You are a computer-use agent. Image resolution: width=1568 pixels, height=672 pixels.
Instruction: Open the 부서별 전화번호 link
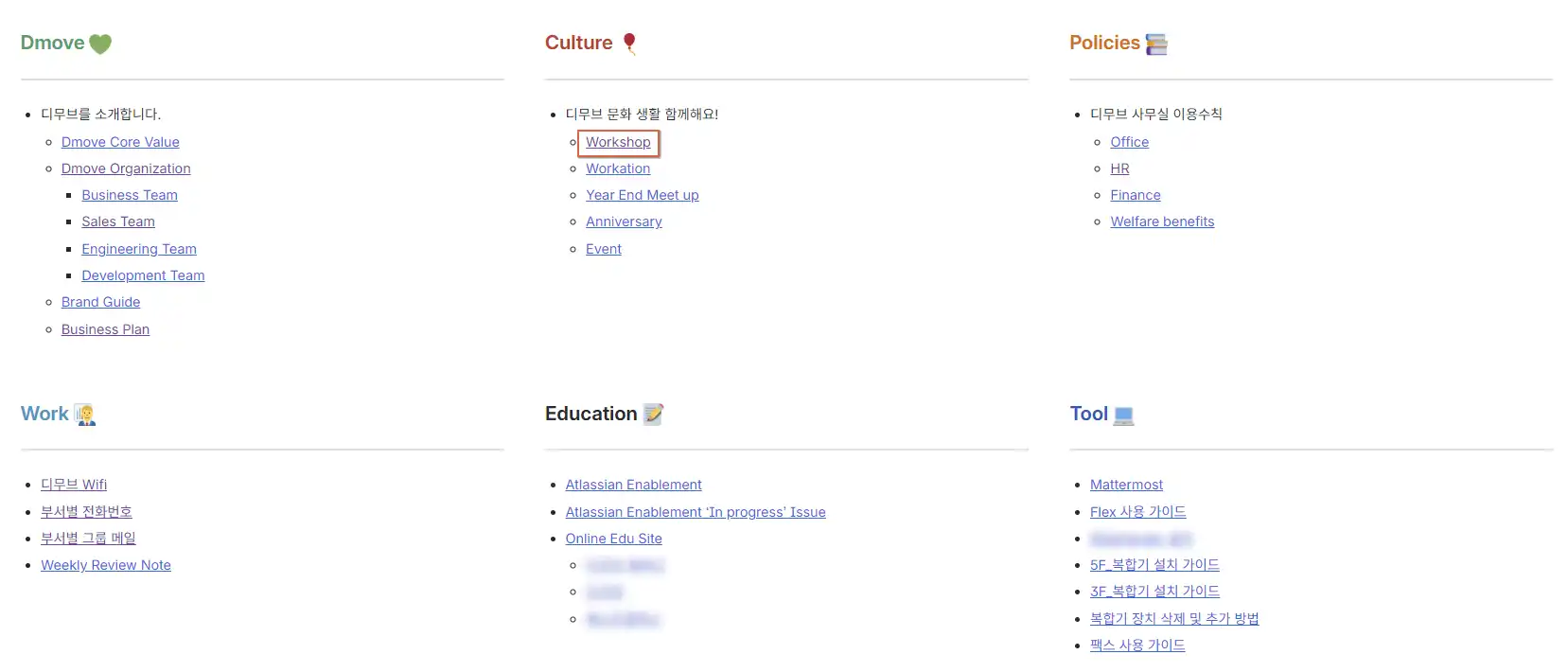[86, 511]
